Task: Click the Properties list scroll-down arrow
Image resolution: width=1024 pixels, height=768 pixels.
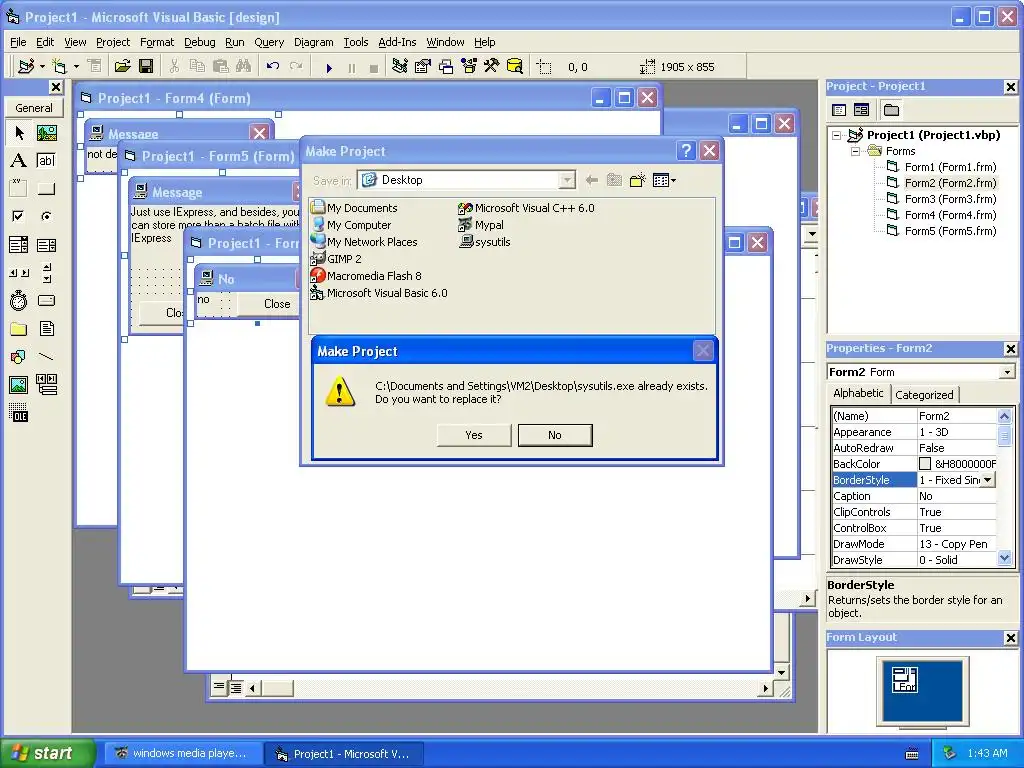Action: (1004, 558)
